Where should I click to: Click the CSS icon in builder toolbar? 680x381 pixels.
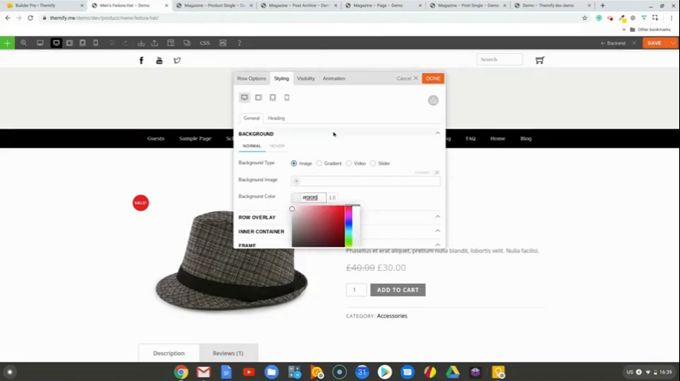[x=205, y=43]
